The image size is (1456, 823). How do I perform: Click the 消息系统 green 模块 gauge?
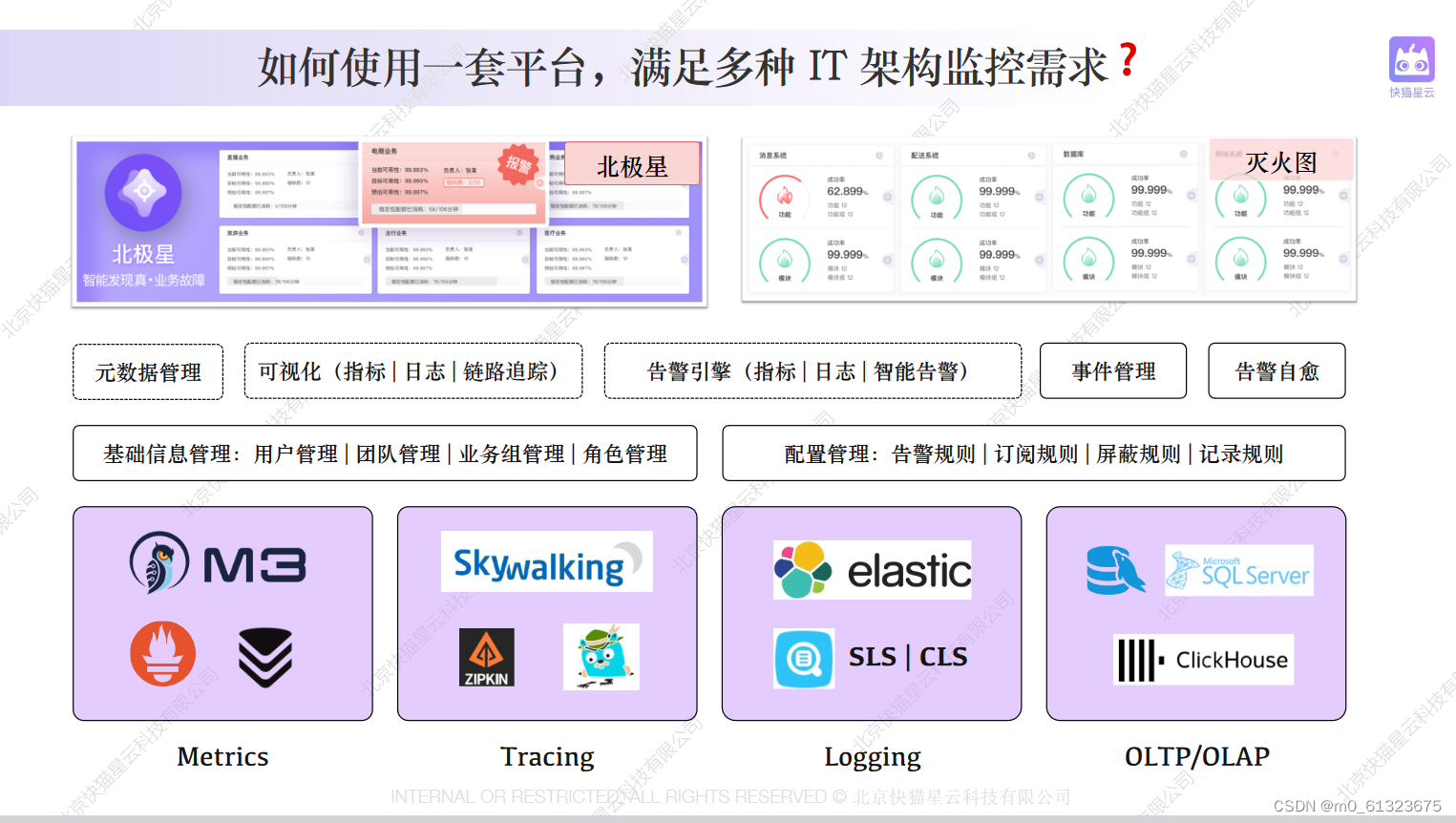(x=784, y=260)
